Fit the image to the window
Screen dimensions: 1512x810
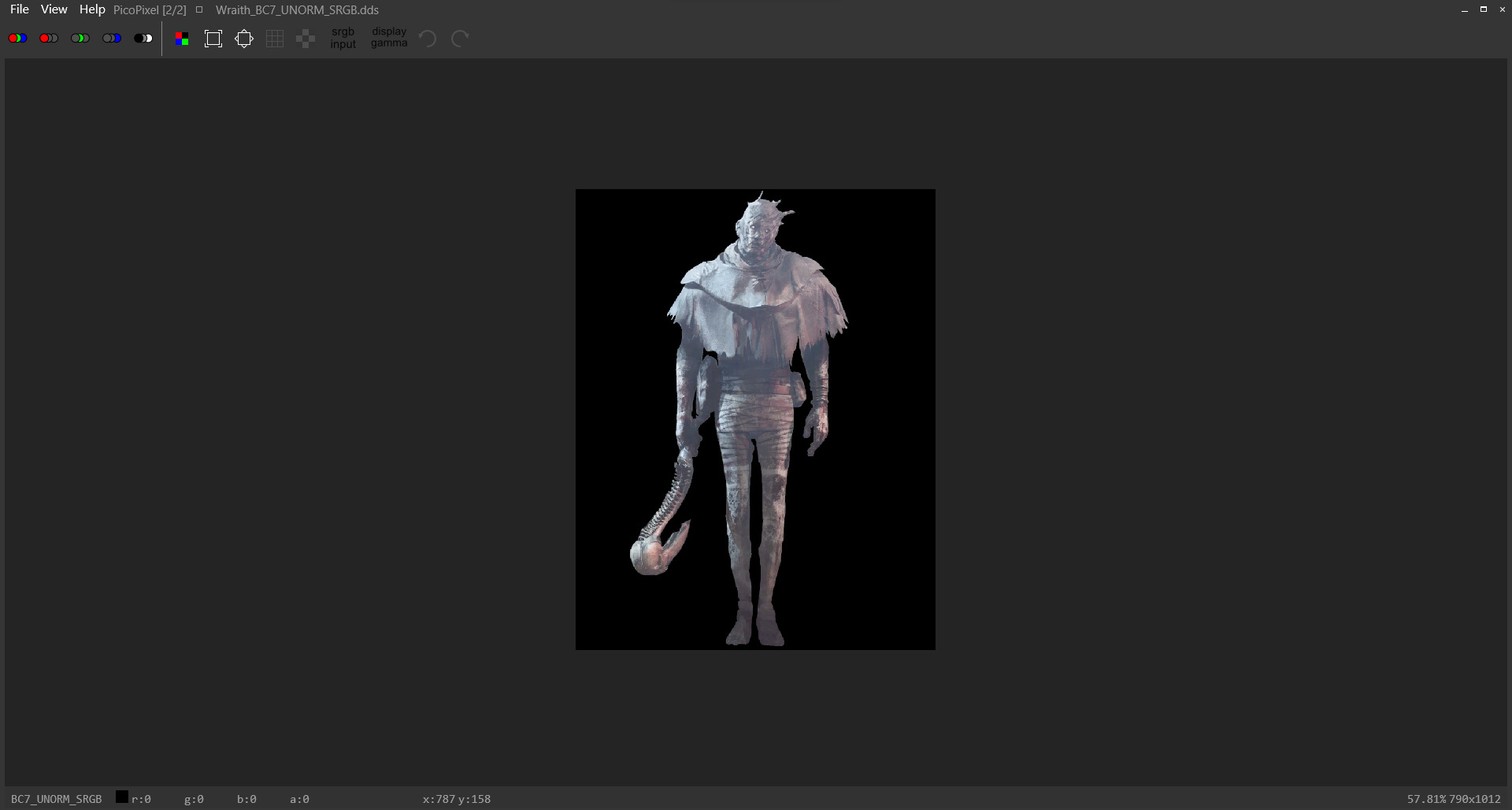click(x=213, y=39)
